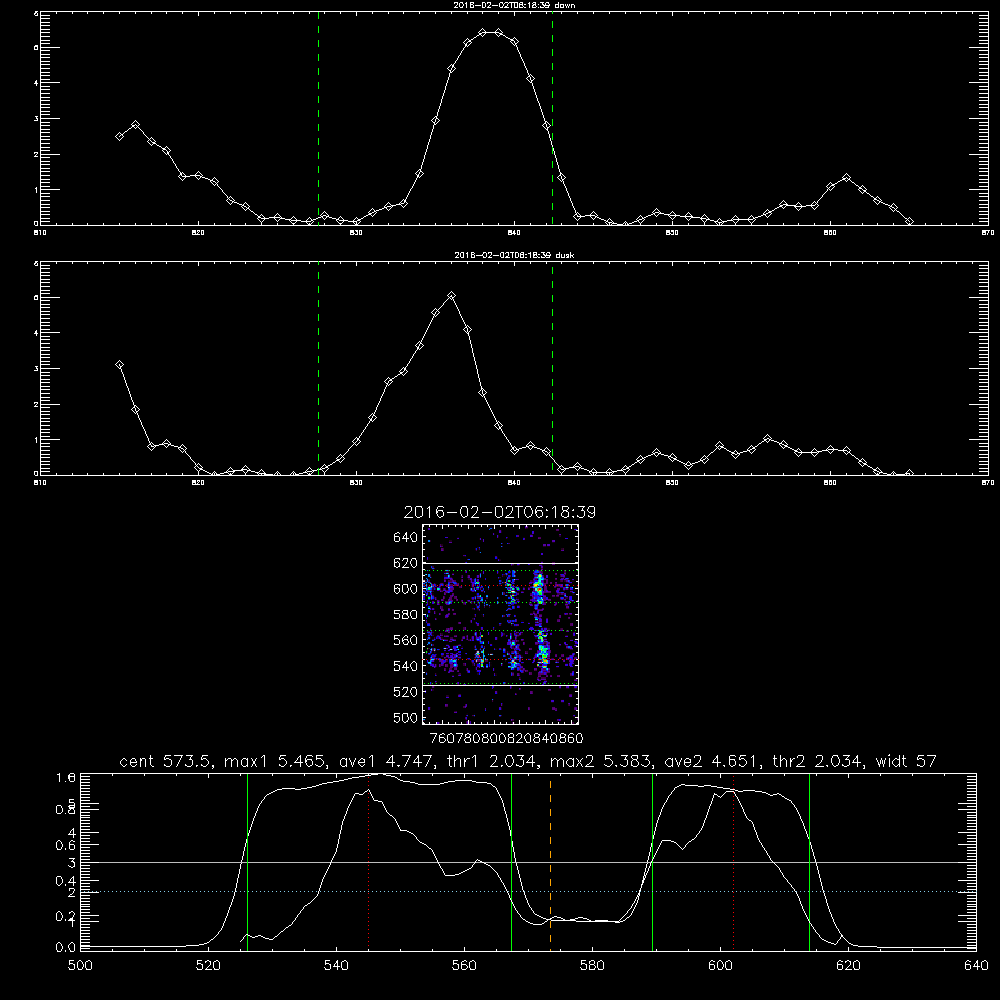Viewport: 1000px width, 1000px height.
Task: Click the large '2016-02-02T06:18:39' title above the spectrogram
Action: (500, 512)
